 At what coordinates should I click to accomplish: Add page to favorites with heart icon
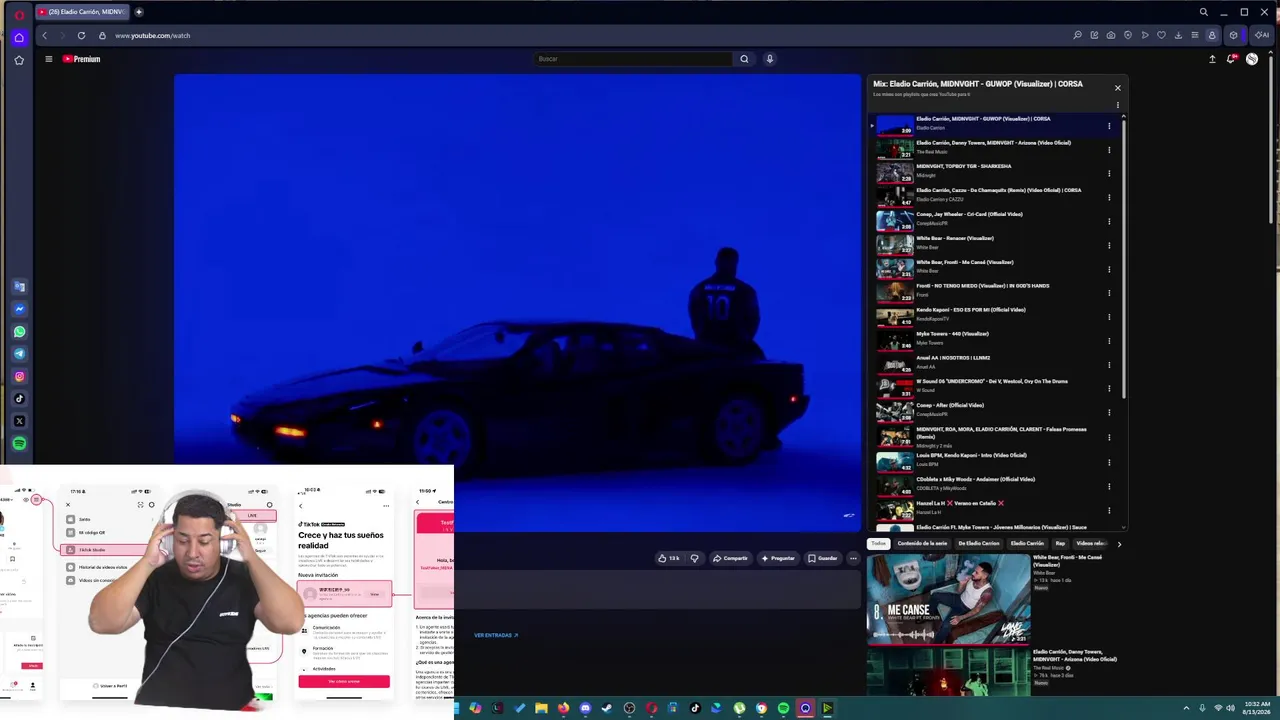click(1161, 35)
